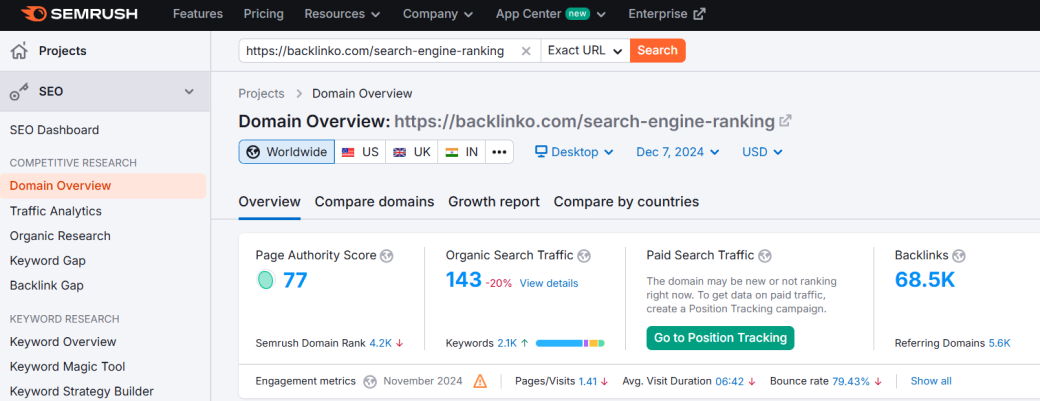Click Referring Domains 5.6K value
The height and width of the screenshot is (401, 1040).
tap(1000, 343)
